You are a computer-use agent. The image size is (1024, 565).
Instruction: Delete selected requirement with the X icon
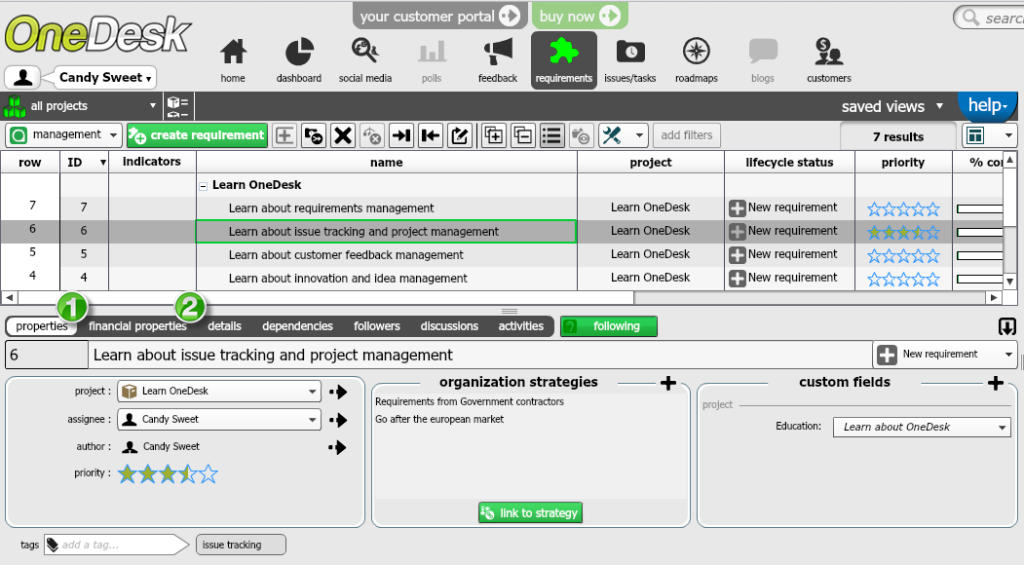[x=343, y=135]
